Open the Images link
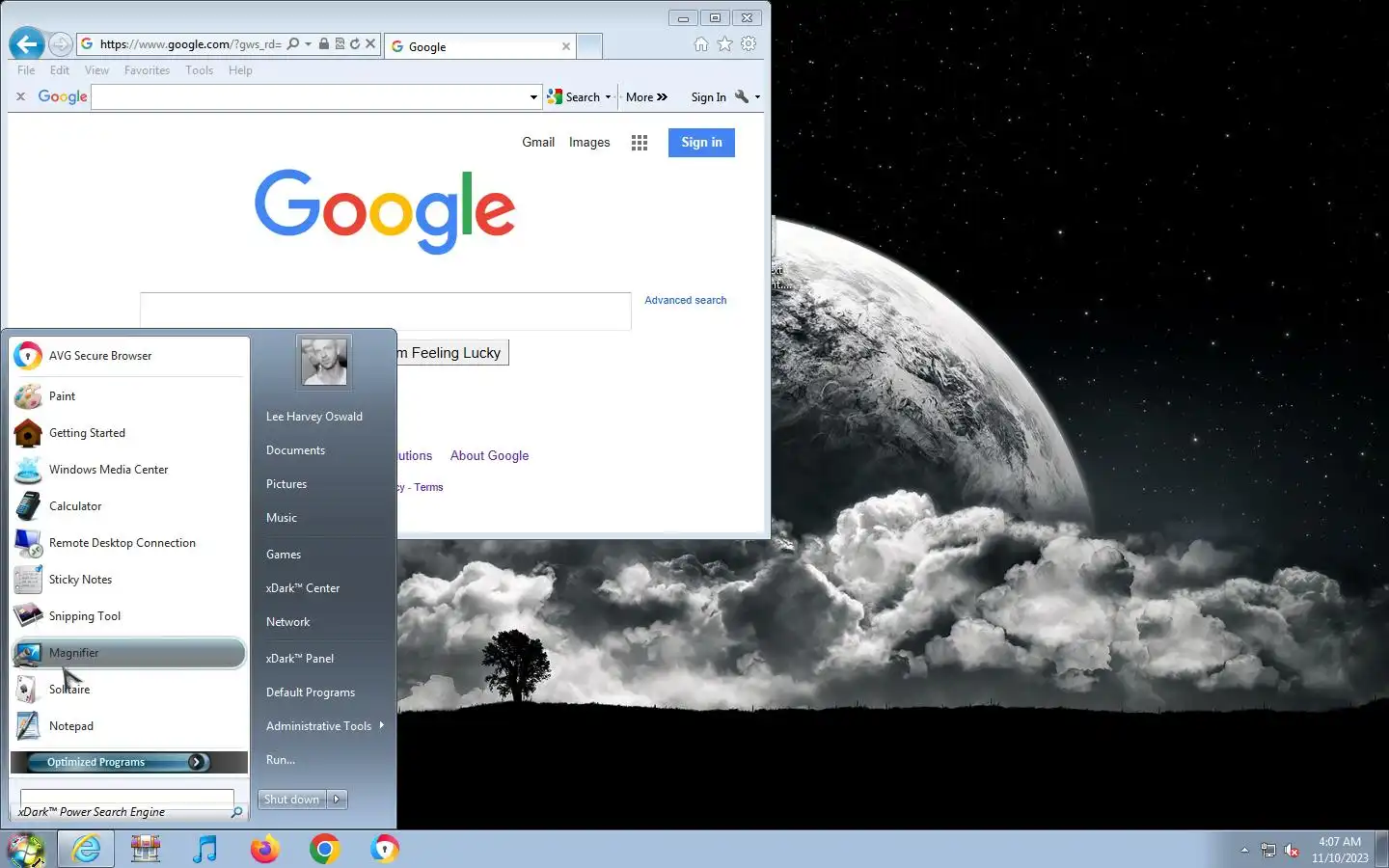Viewport: 1389px width, 868px height. point(589,142)
